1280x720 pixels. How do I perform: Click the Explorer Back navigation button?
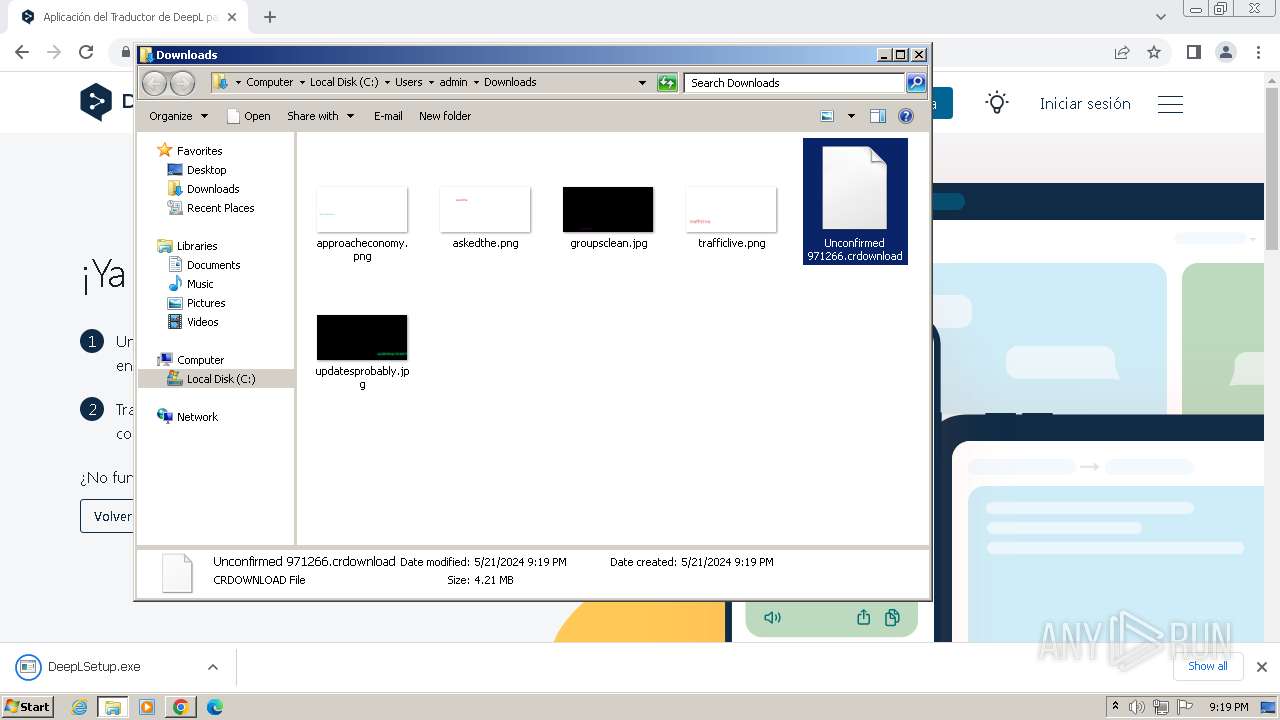click(x=154, y=83)
